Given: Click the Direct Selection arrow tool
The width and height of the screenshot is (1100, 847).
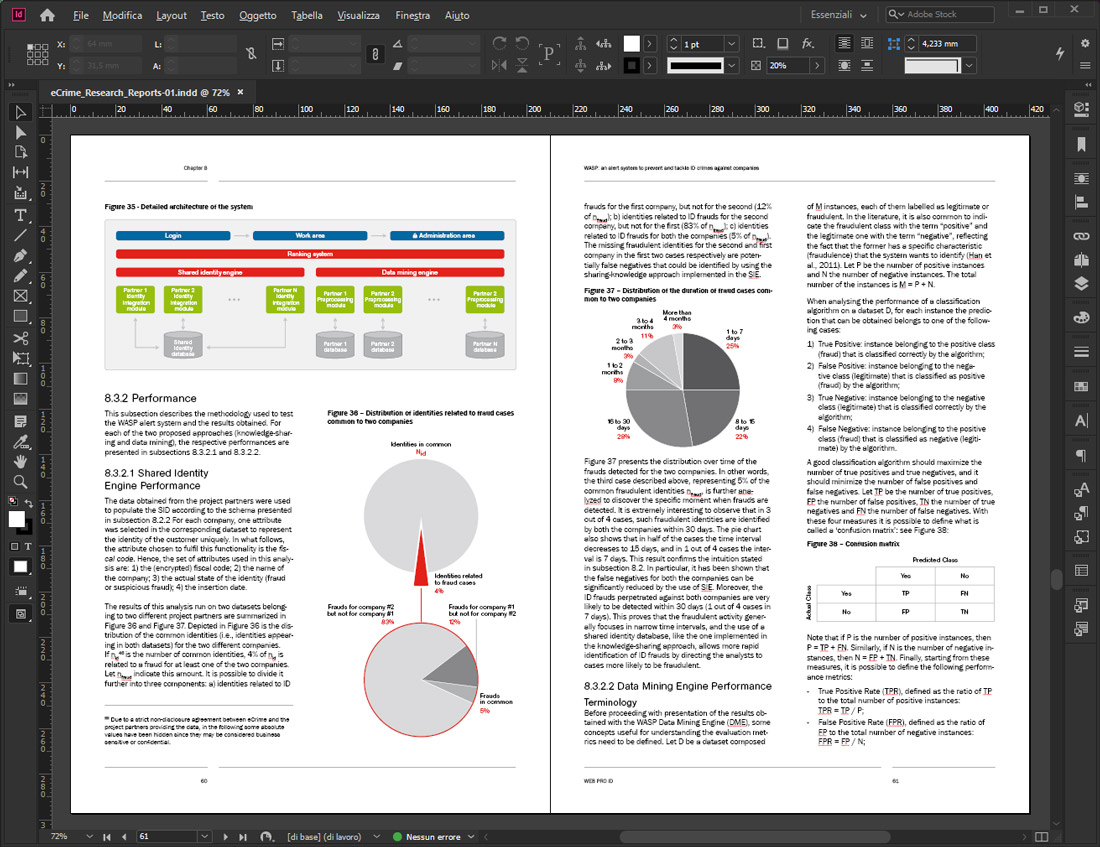Looking at the screenshot, I should click(20, 132).
